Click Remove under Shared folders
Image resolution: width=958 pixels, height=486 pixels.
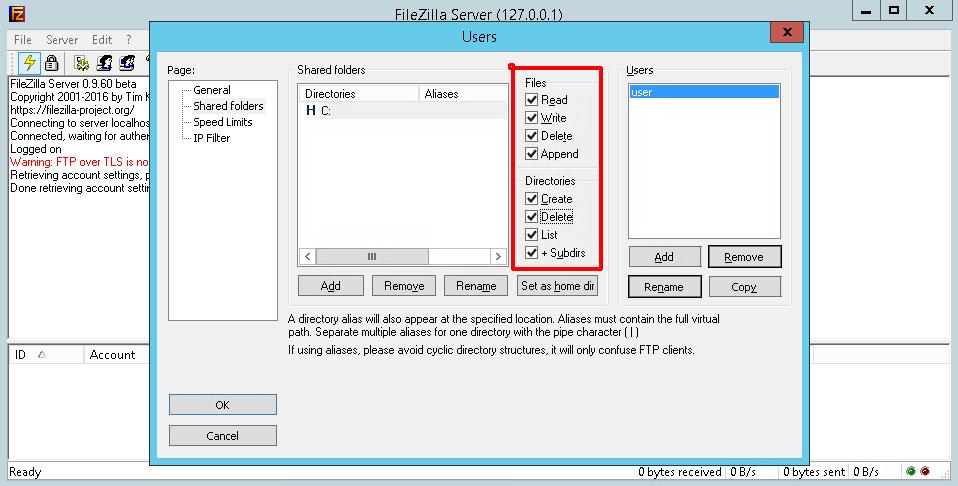click(404, 285)
